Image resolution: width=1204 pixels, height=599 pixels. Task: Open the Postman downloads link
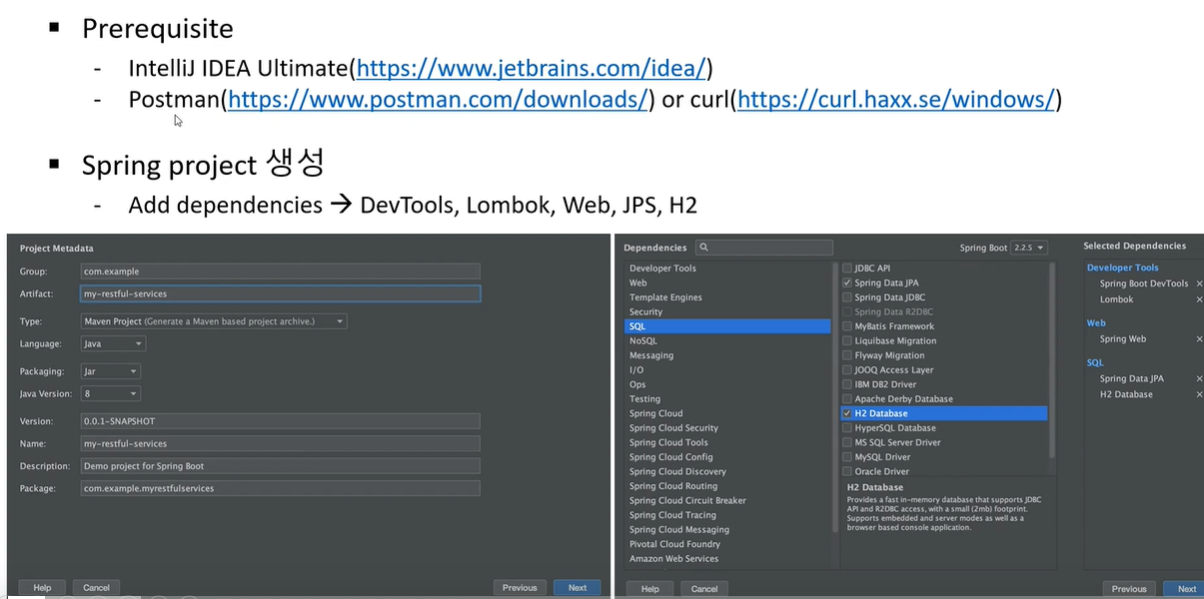[x=437, y=100]
